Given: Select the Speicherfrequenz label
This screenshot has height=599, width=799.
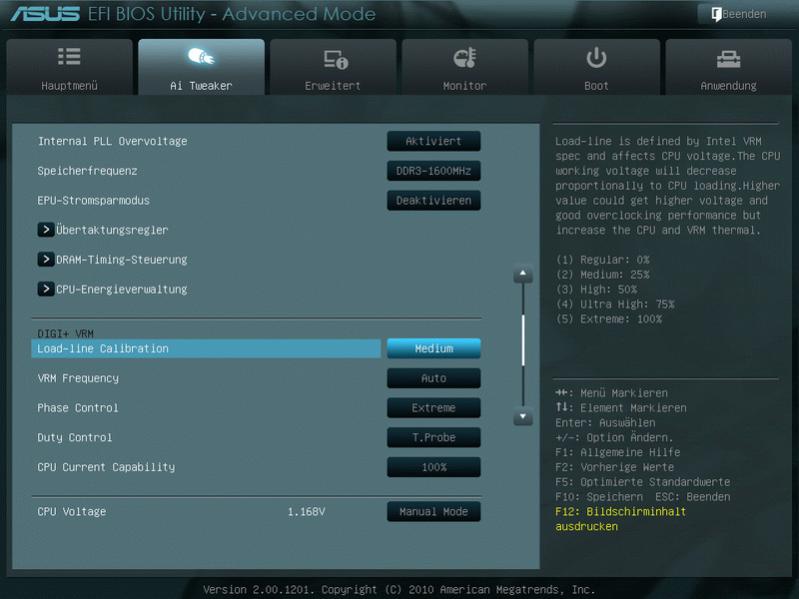Looking at the screenshot, I should point(87,171).
